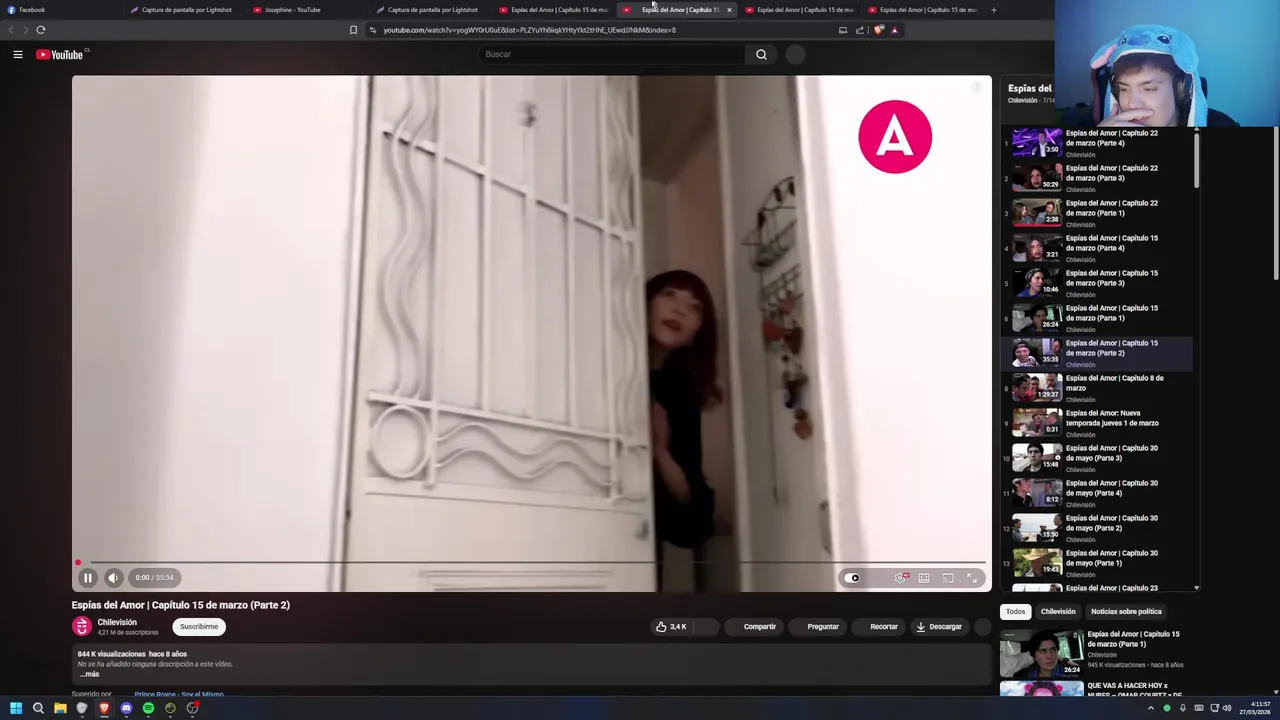Play playlist item Capítulo 30 de mayo (Parte 1)
Screen dimensions: 1280x720
pyautogui.click(x=1097, y=563)
